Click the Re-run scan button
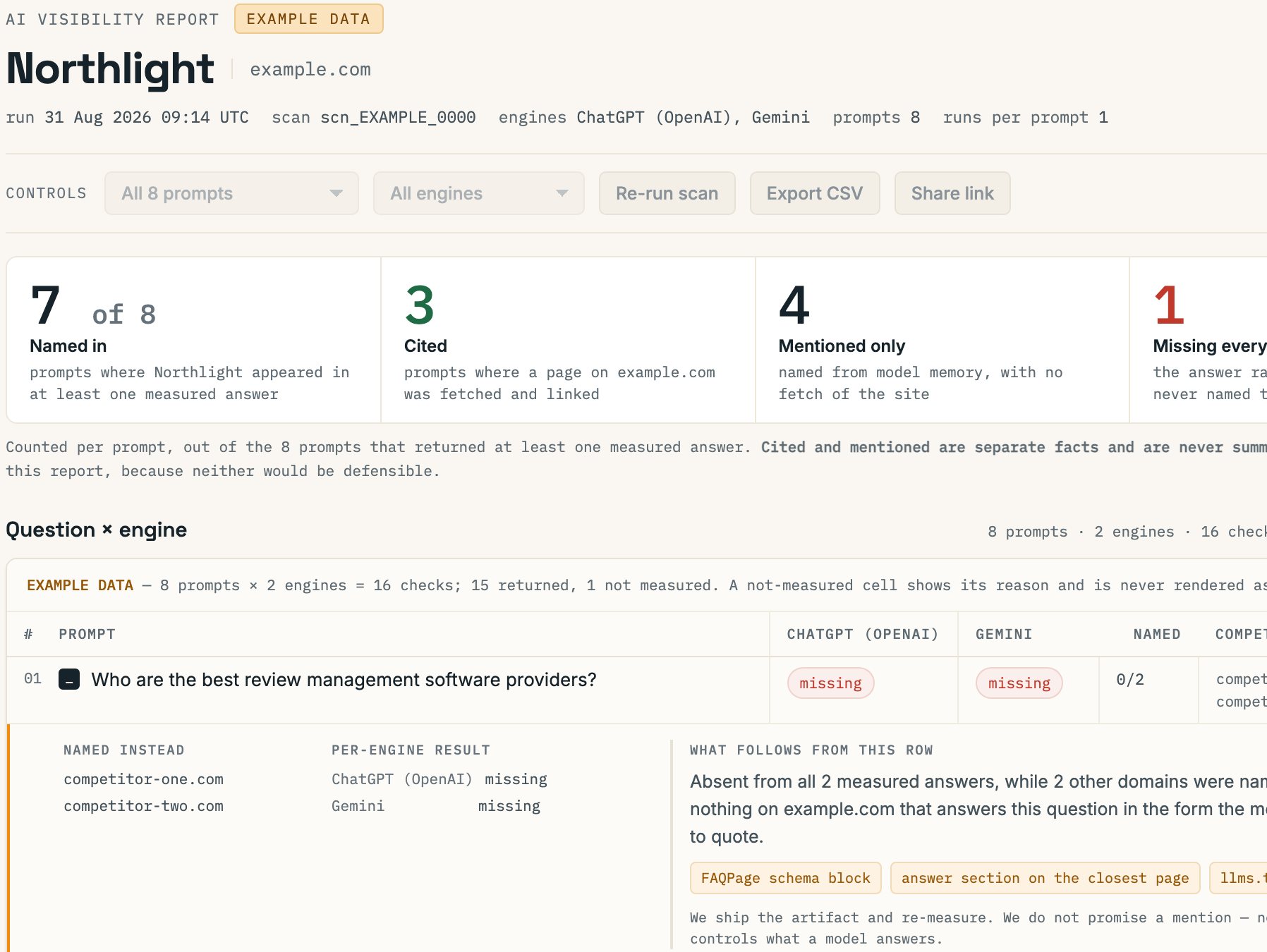Image resolution: width=1267 pixels, height=952 pixels. 667,193
